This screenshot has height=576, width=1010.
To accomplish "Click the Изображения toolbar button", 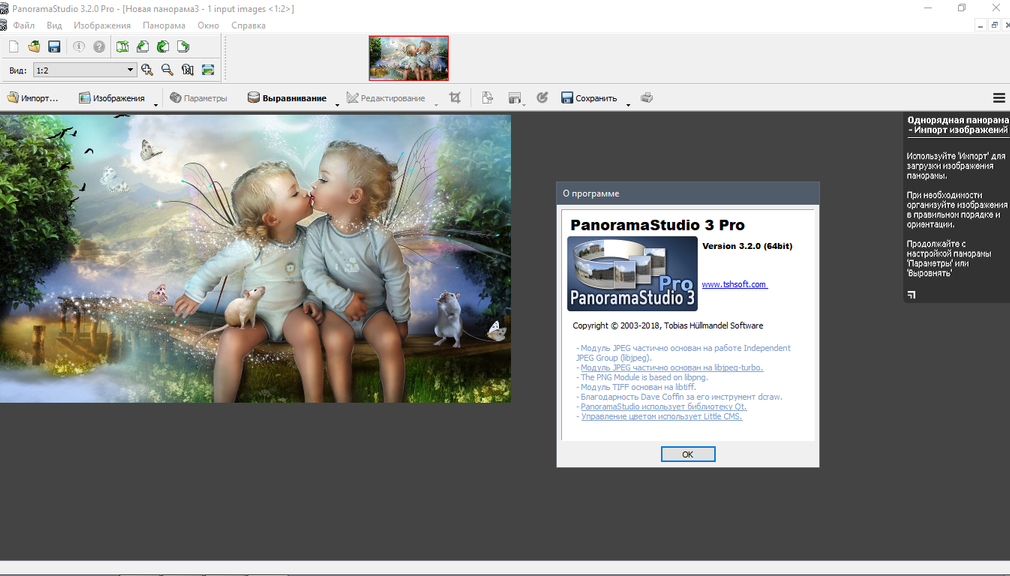I will (111, 98).
